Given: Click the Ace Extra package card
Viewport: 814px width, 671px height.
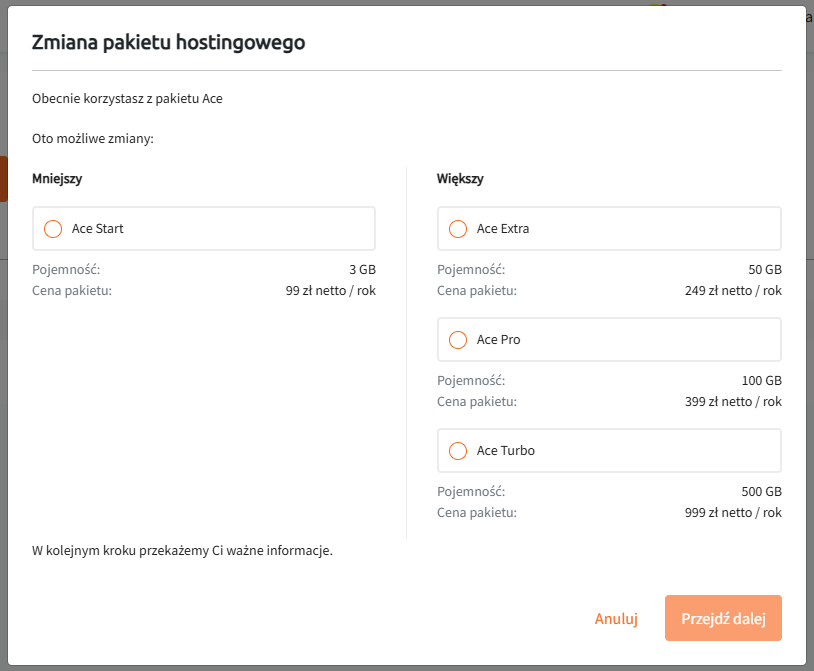Looking at the screenshot, I should pos(608,228).
